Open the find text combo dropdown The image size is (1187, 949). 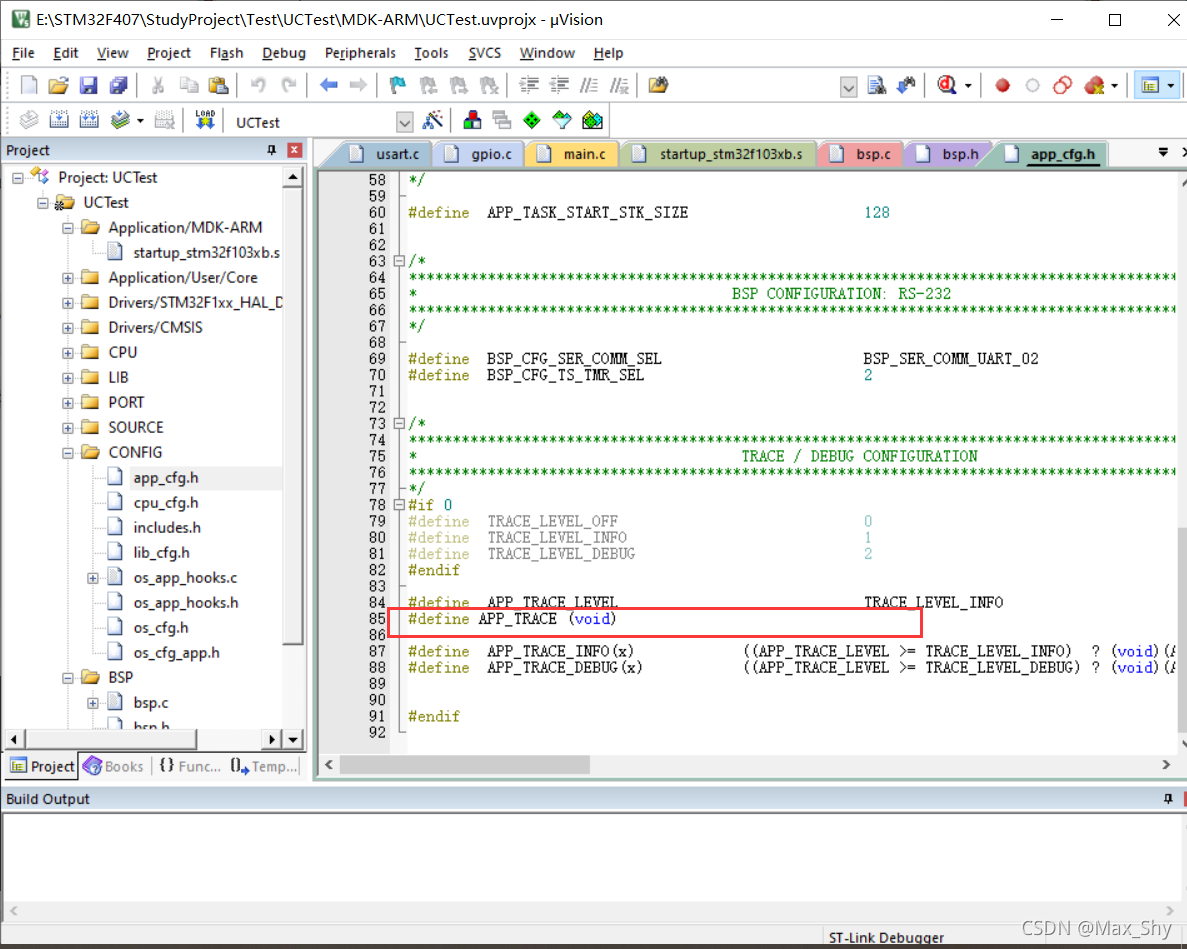coord(849,87)
